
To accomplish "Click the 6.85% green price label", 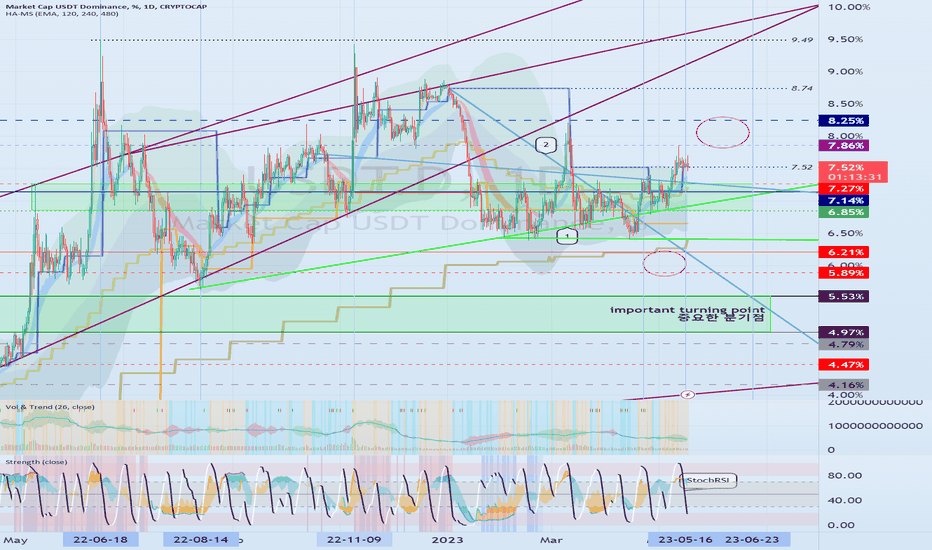I will (x=843, y=212).
